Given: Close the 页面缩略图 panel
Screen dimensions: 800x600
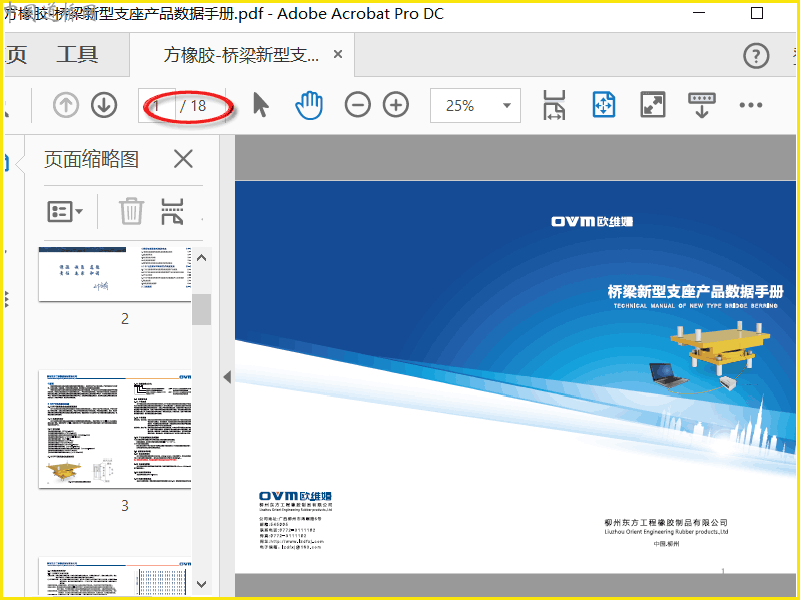Looking at the screenshot, I should pos(183,159).
